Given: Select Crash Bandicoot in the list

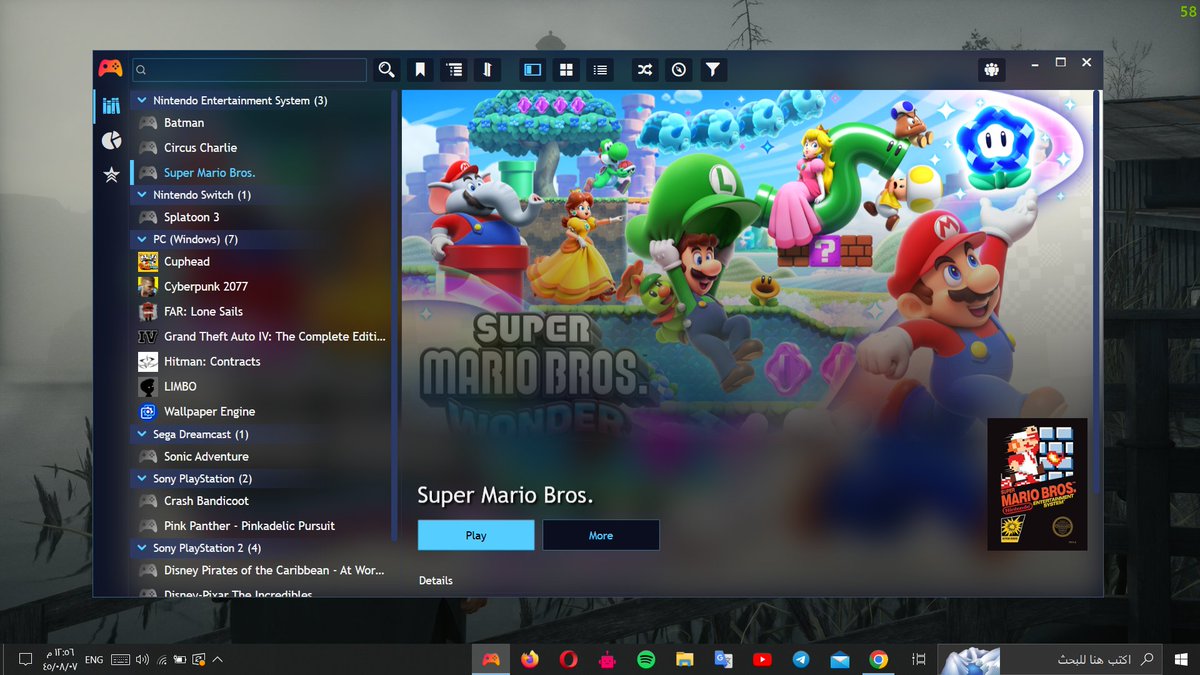Looking at the screenshot, I should click(x=260, y=501).
